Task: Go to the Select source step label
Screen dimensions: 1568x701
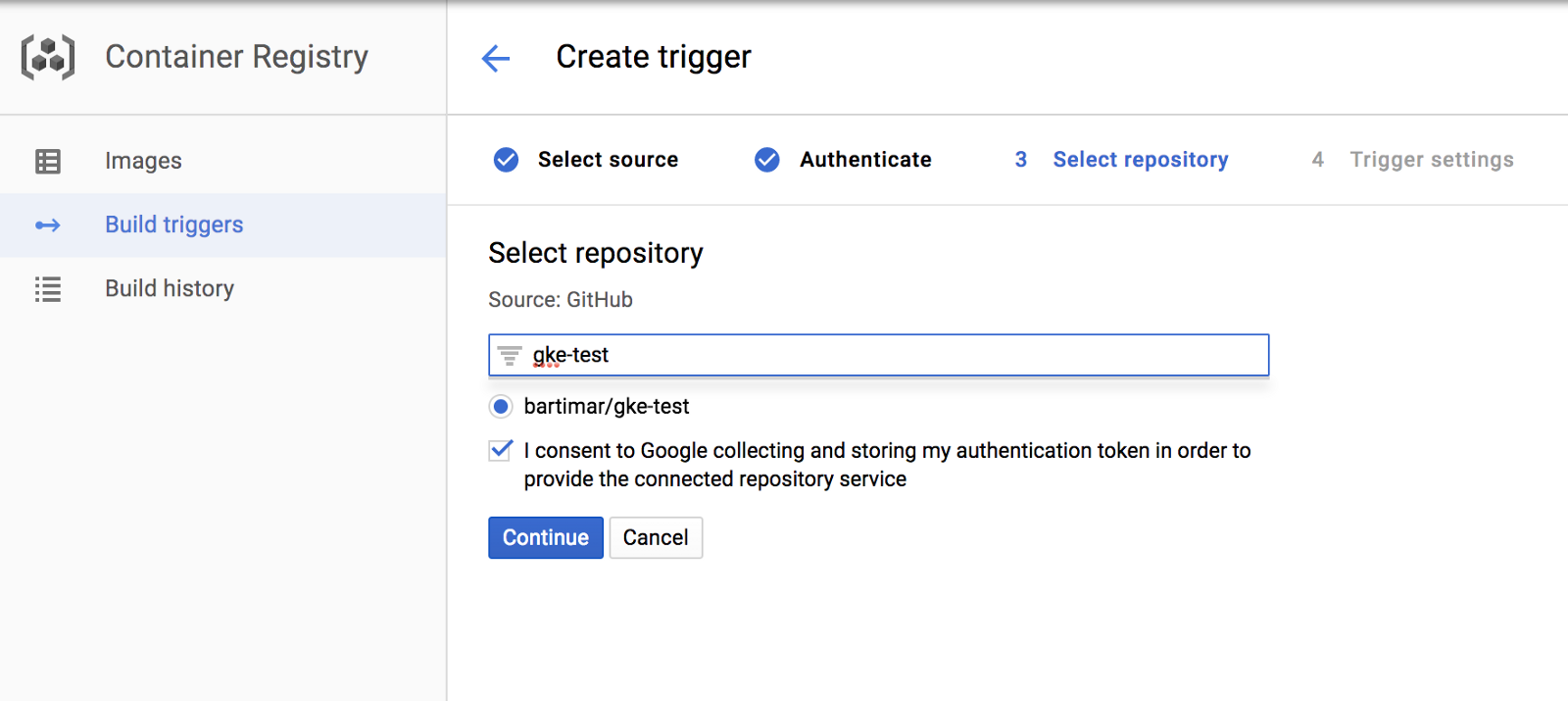Action: pos(608,160)
